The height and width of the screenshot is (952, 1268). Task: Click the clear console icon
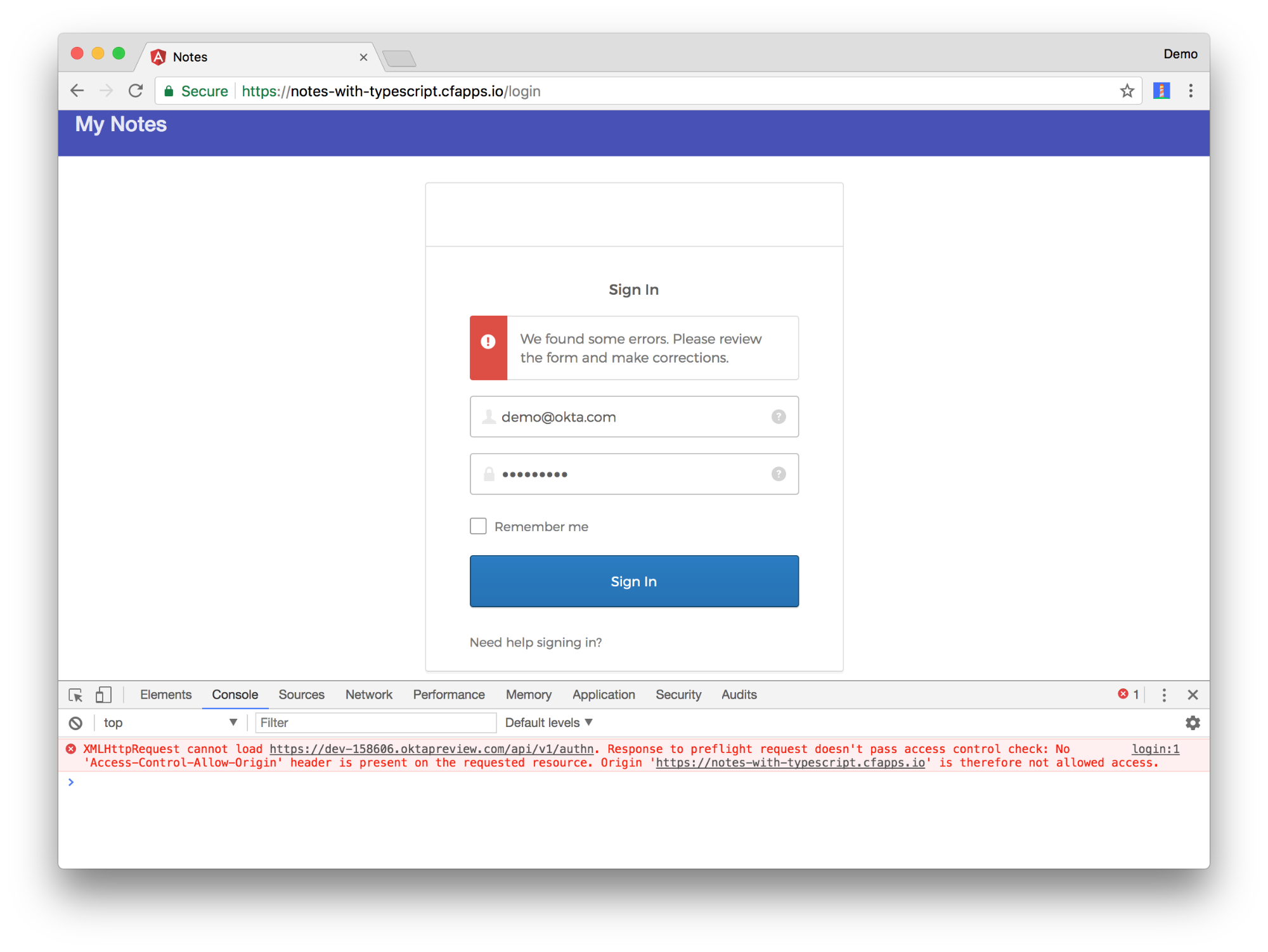[75, 722]
